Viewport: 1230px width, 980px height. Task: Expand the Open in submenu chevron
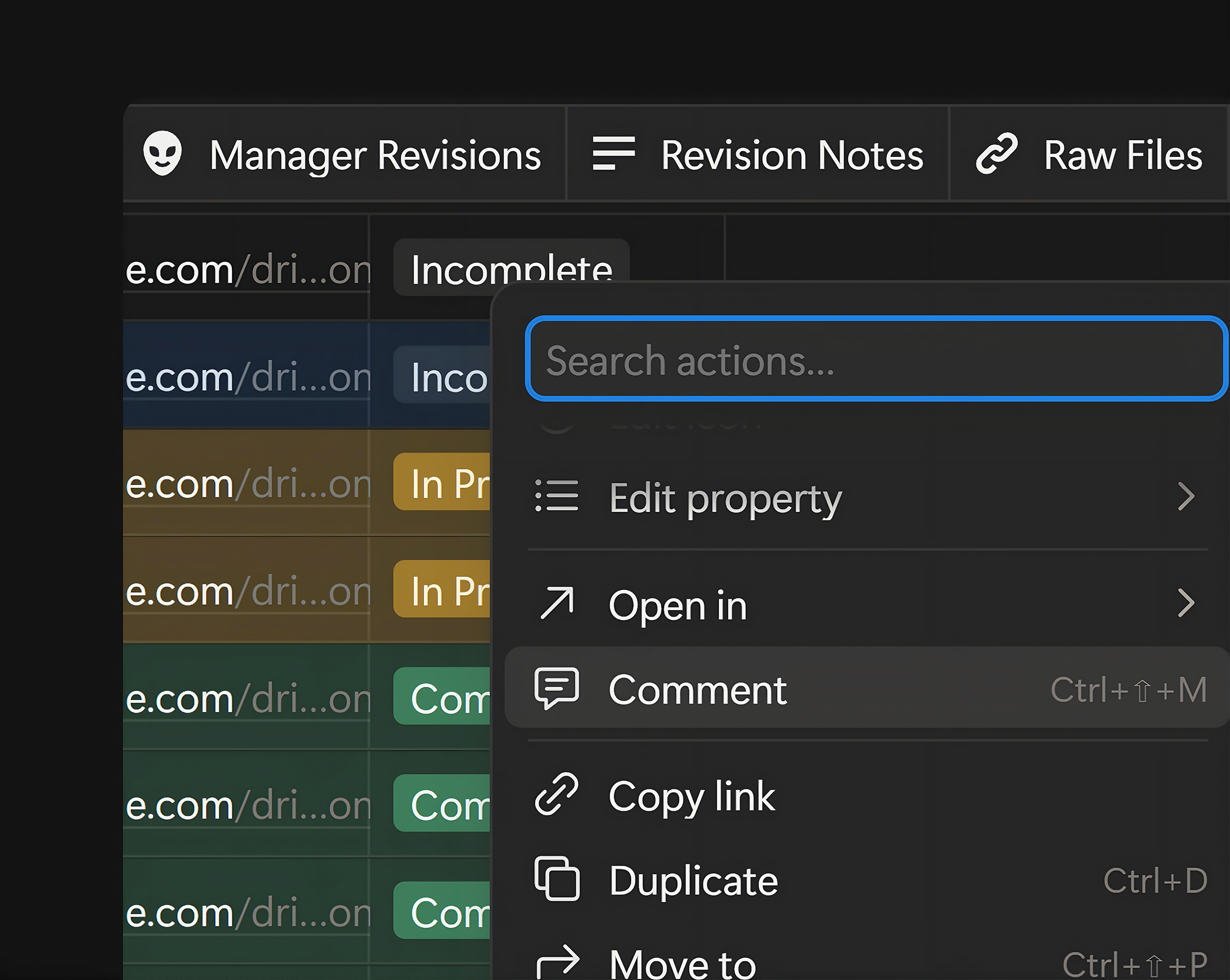(x=1186, y=603)
